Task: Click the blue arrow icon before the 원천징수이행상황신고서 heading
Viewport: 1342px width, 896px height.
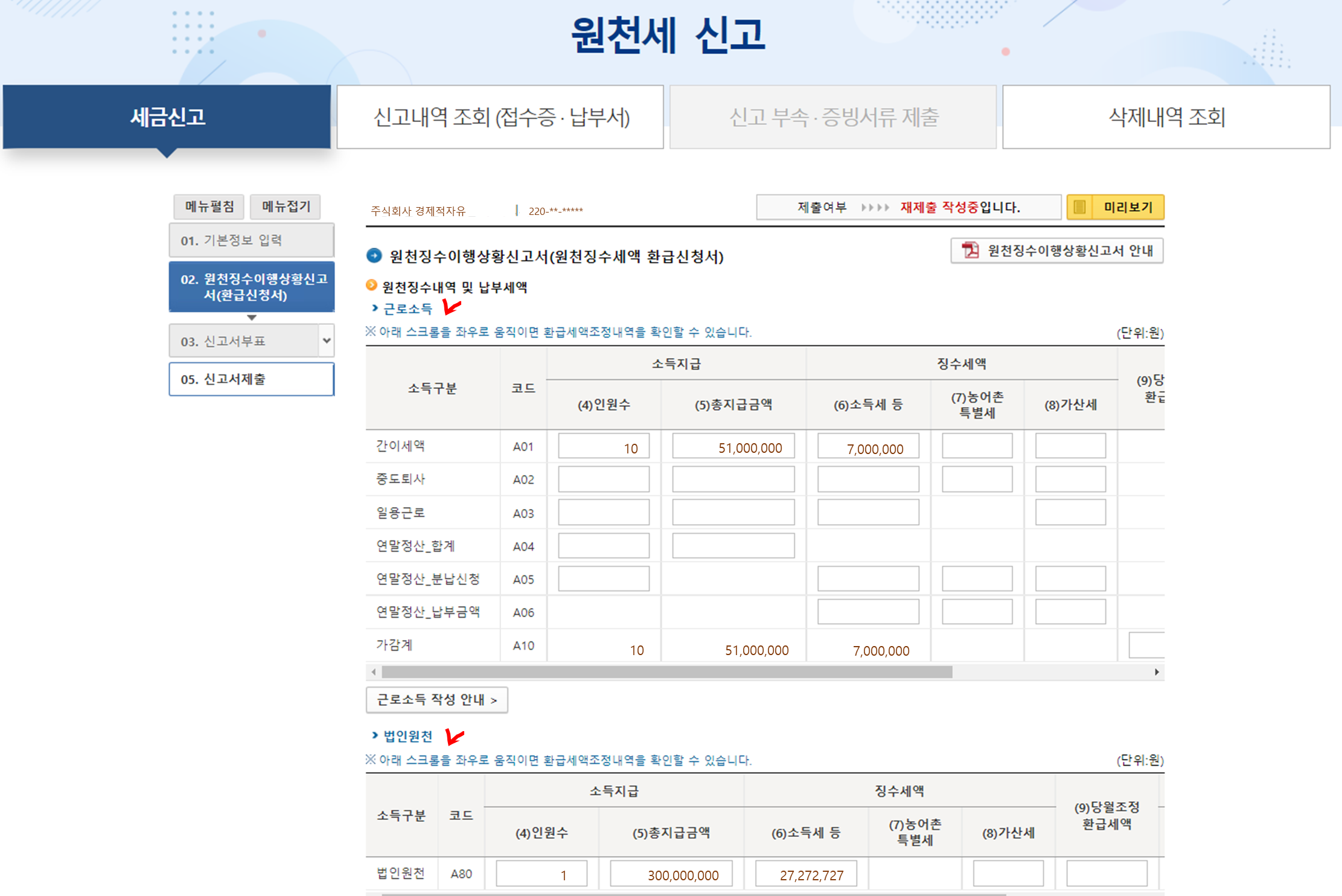Action: [374, 255]
